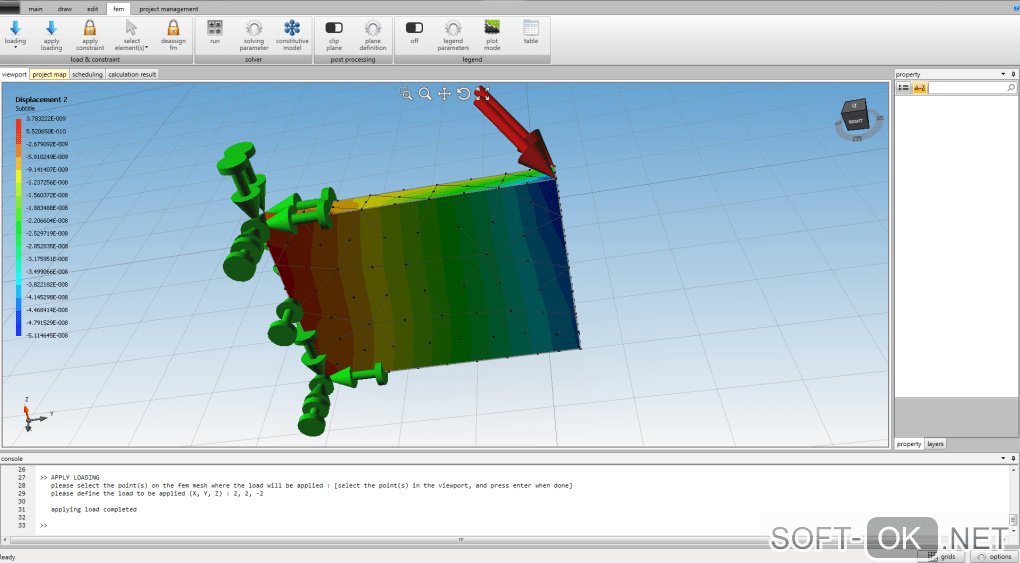Select the property bottom tab
The image size is (1020, 563).
click(x=909, y=444)
